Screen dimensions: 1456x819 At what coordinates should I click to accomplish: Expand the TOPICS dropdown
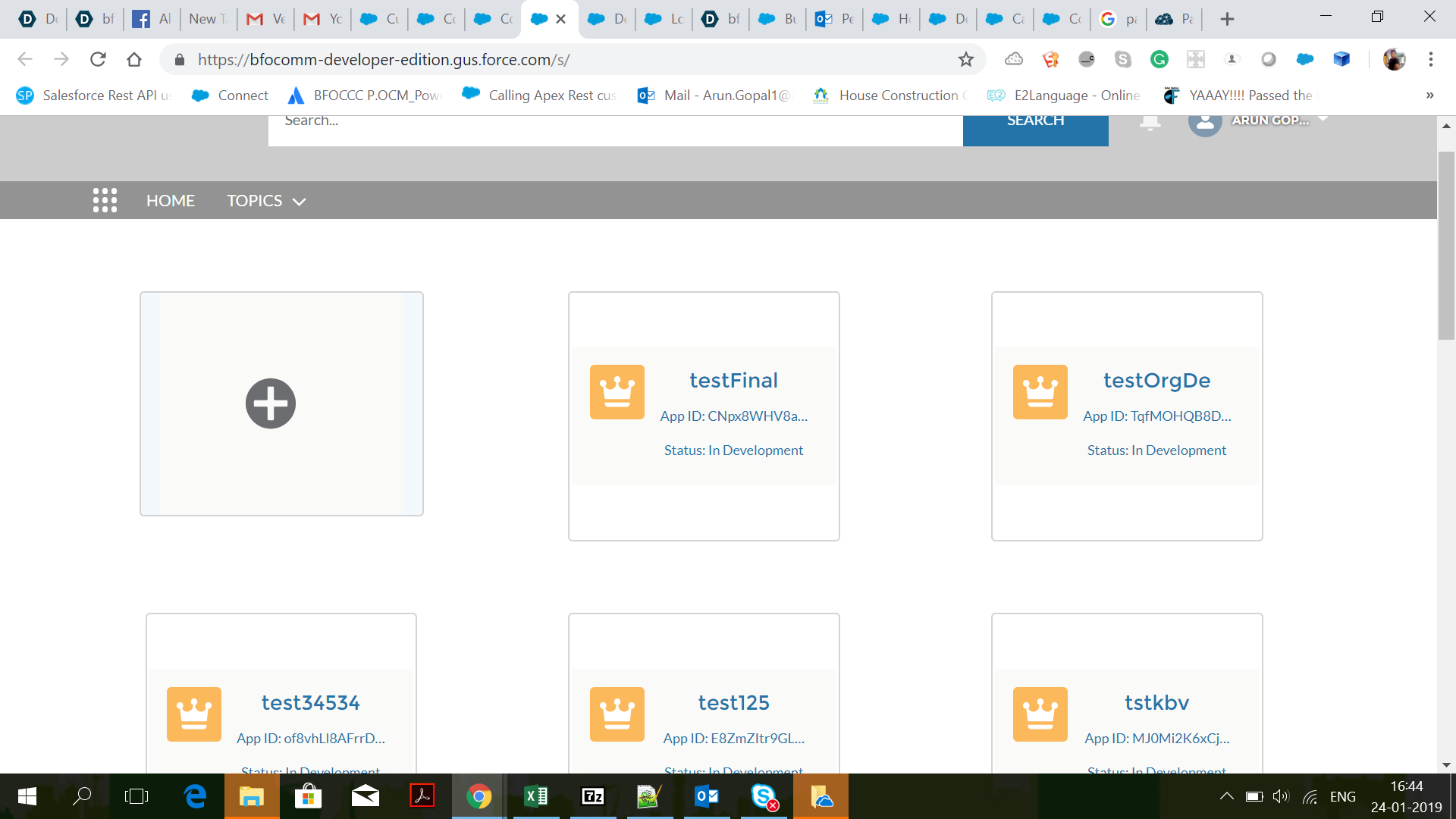click(x=265, y=200)
